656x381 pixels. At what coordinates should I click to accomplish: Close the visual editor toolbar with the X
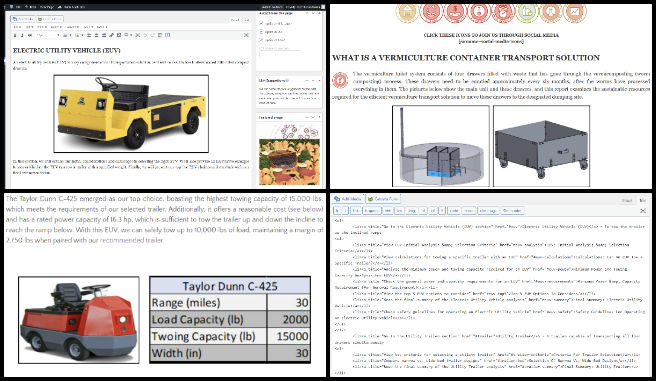click(x=246, y=35)
